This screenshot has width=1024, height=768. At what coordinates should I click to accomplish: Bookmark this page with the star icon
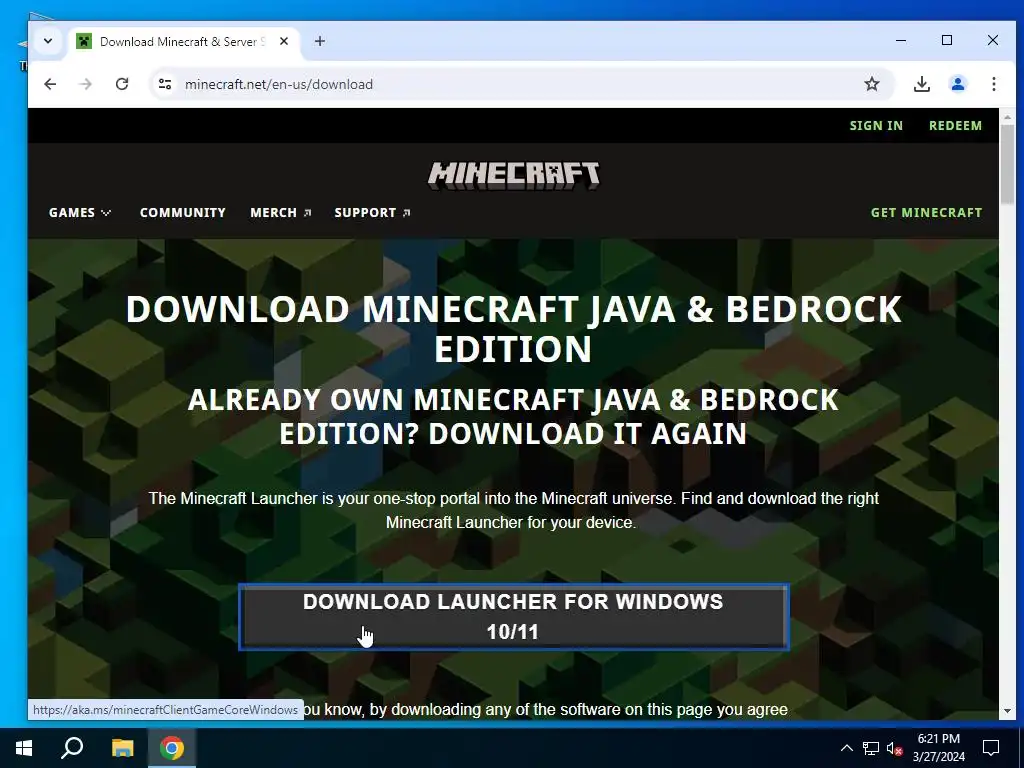(x=872, y=84)
